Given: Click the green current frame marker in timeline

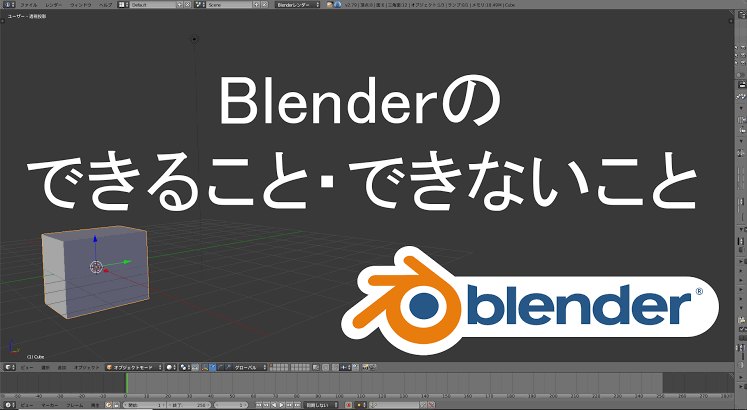Looking at the screenshot, I should 127,383.
